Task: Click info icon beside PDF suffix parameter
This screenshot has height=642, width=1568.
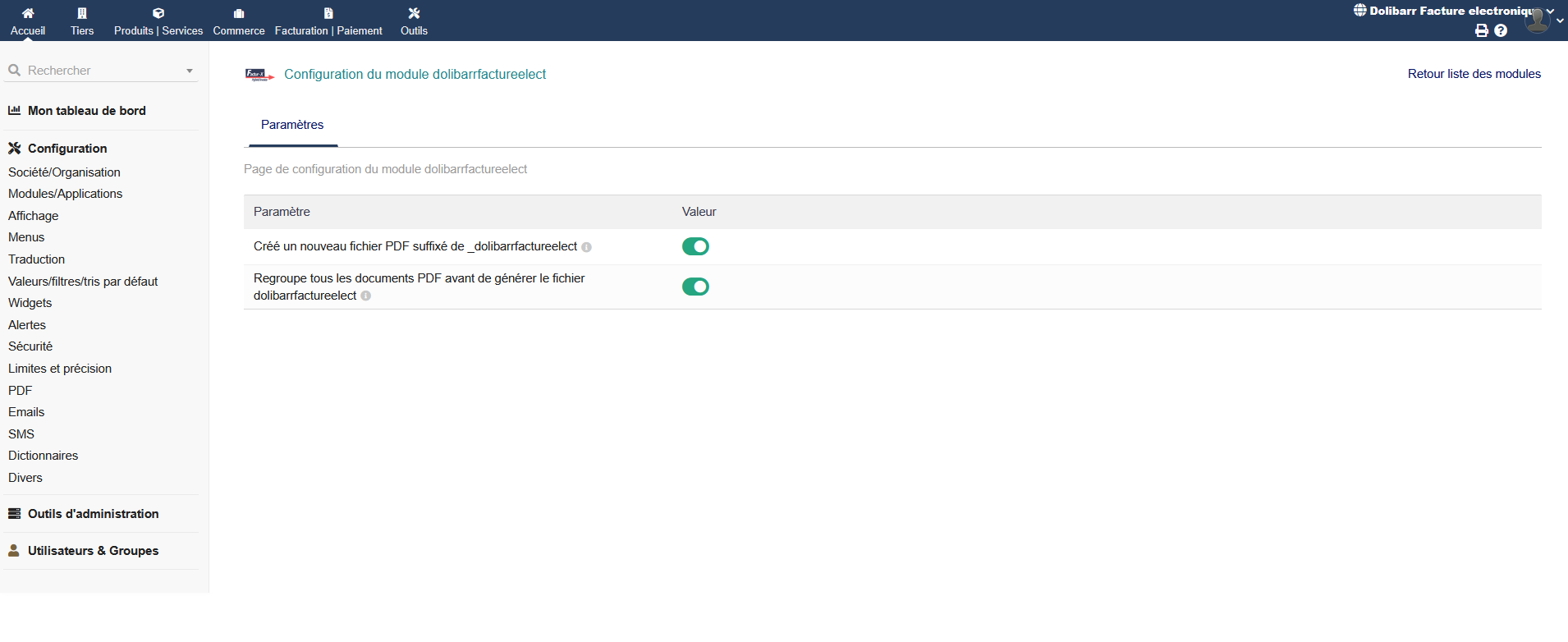Action: pyautogui.click(x=586, y=247)
